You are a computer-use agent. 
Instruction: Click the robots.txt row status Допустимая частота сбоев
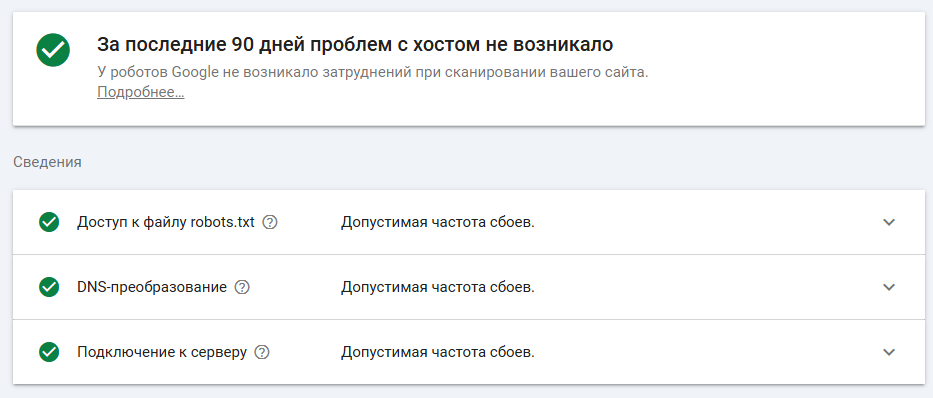438,222
